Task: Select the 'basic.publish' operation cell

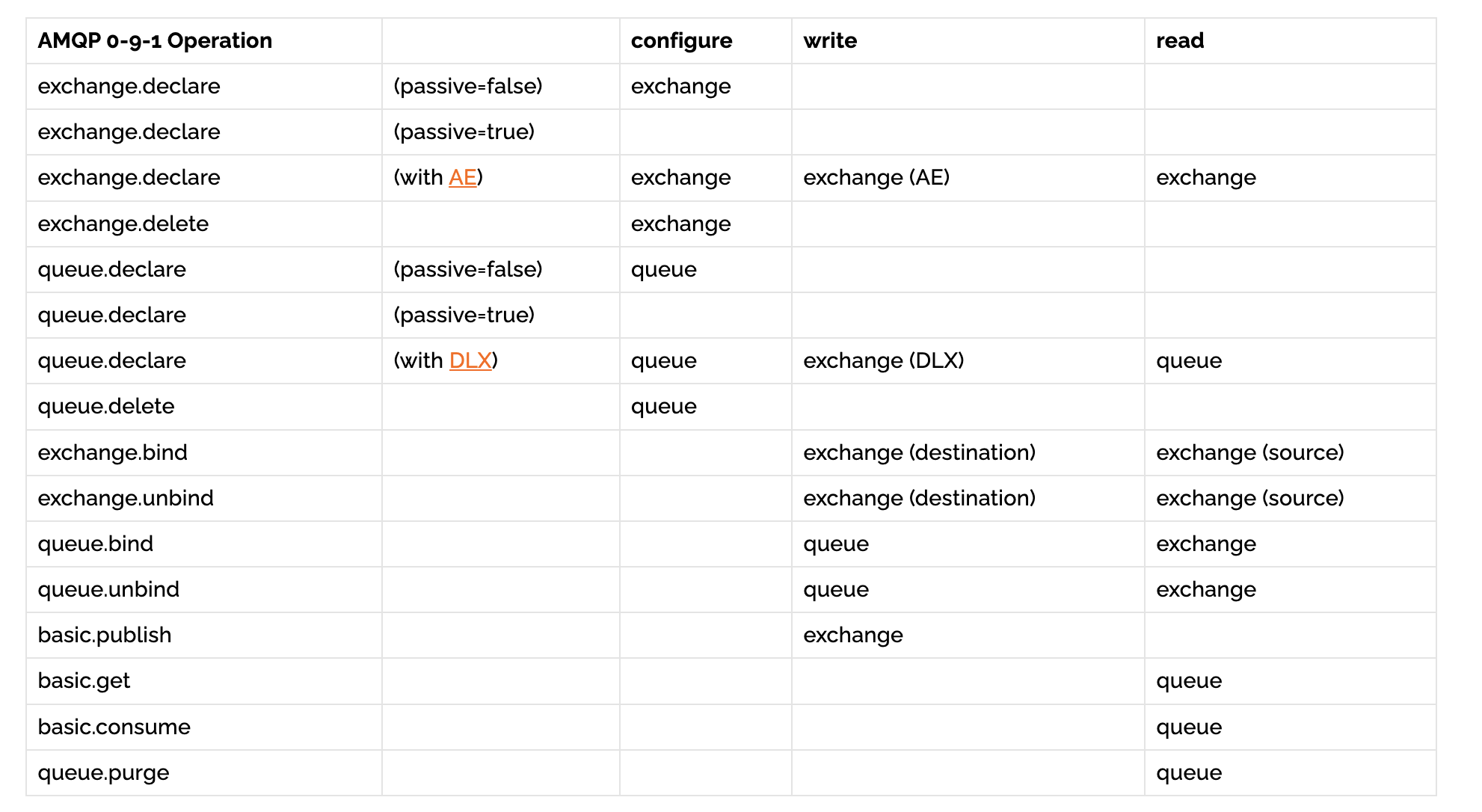Action: pos(105,636)
